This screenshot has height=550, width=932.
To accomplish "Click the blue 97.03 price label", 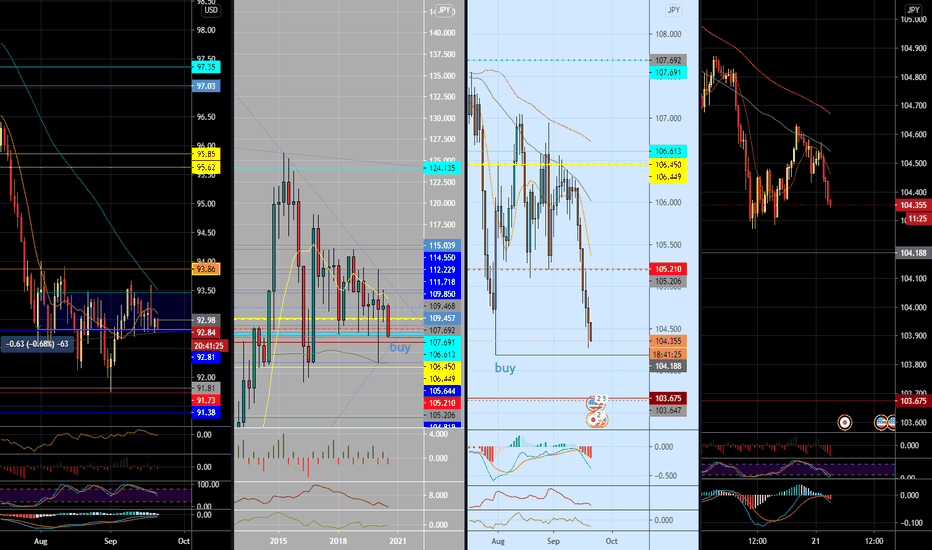I will 206,86.
